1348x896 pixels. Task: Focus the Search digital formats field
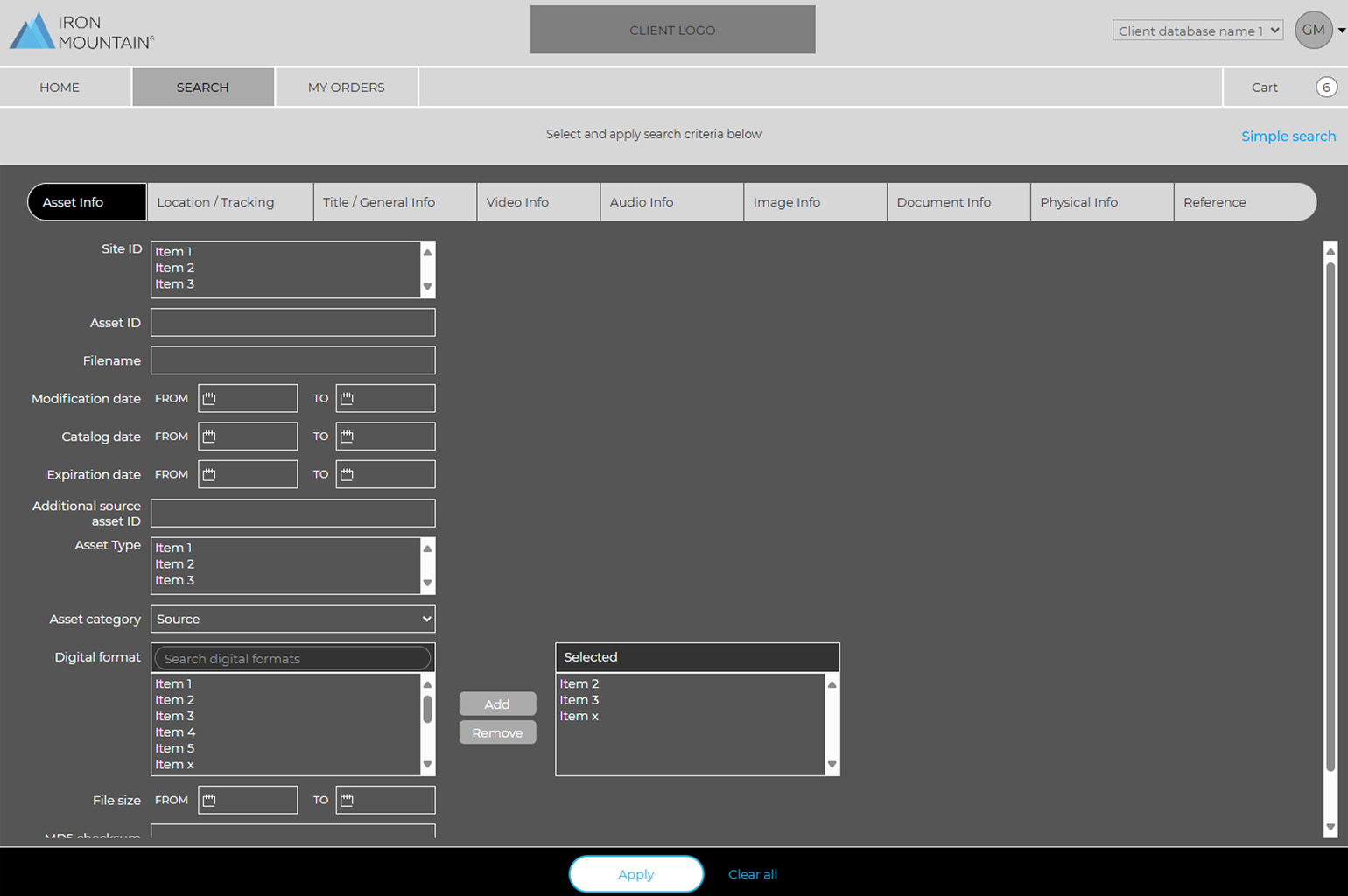292,659
